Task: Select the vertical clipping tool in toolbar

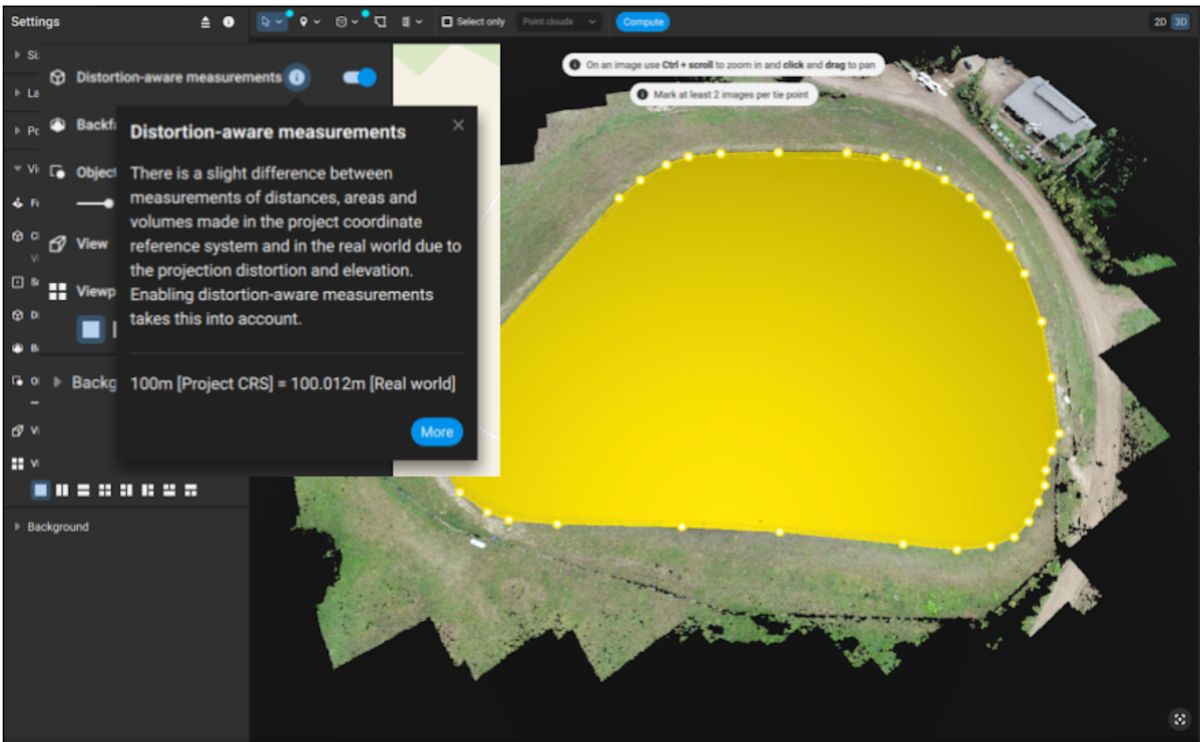Action: [406, 21]
